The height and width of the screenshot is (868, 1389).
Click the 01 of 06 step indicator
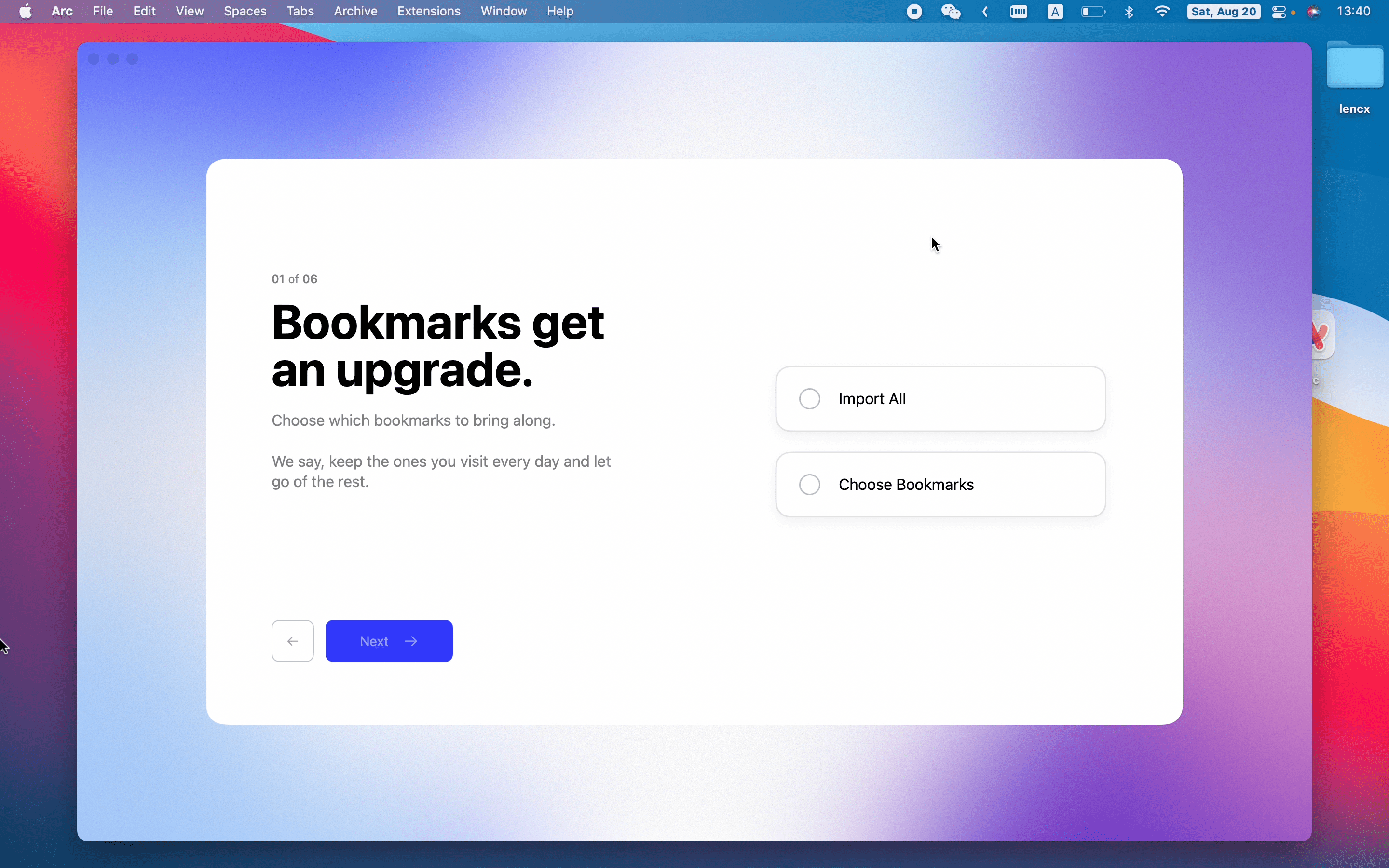[x=295, y=279]
